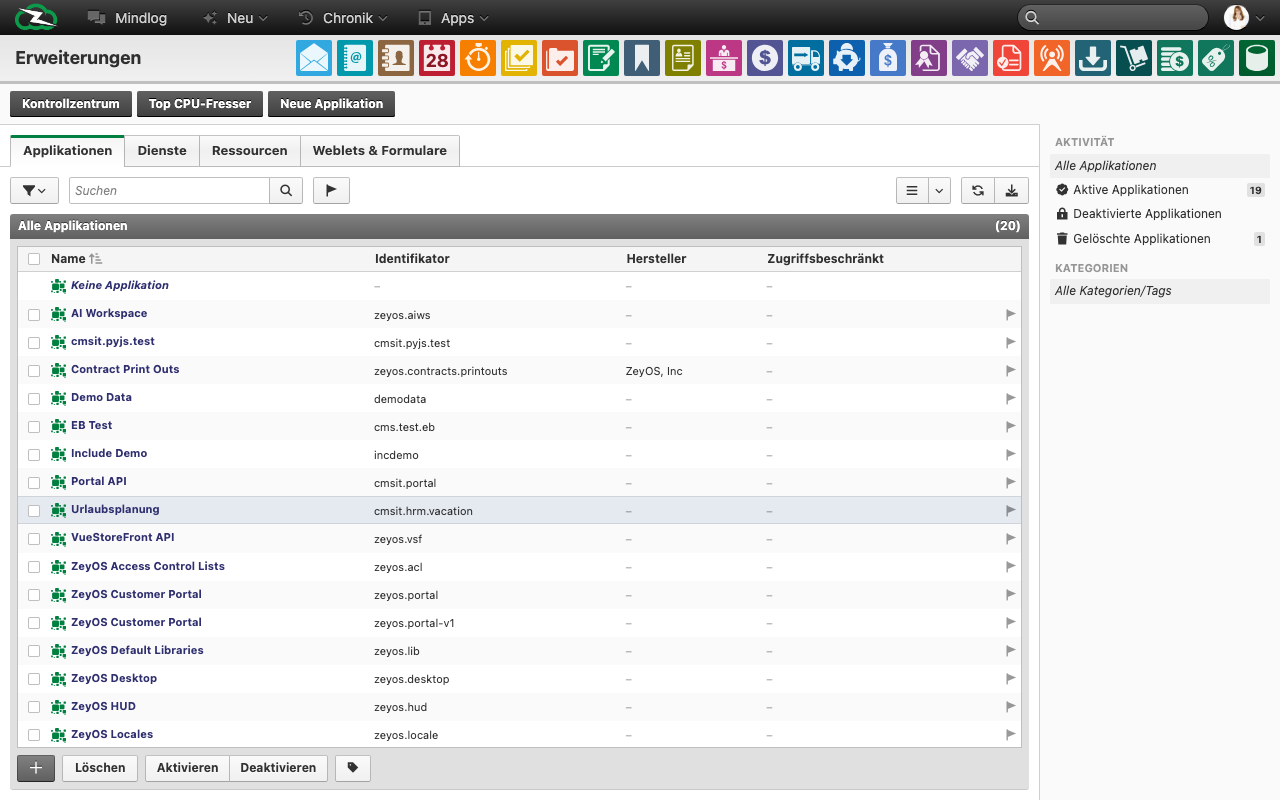The width and height of the screenshot is (1280, 800).
Task: Click the Löschen button
Action: 100,768
